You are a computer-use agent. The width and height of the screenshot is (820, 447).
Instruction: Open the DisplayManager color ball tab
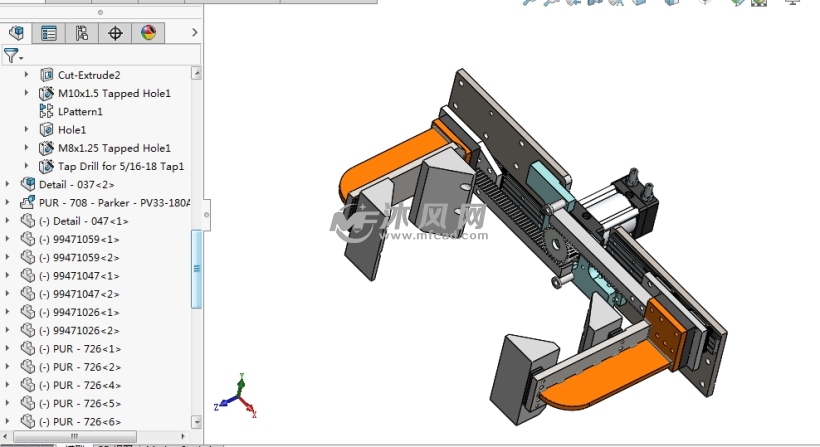coord(148,33)
